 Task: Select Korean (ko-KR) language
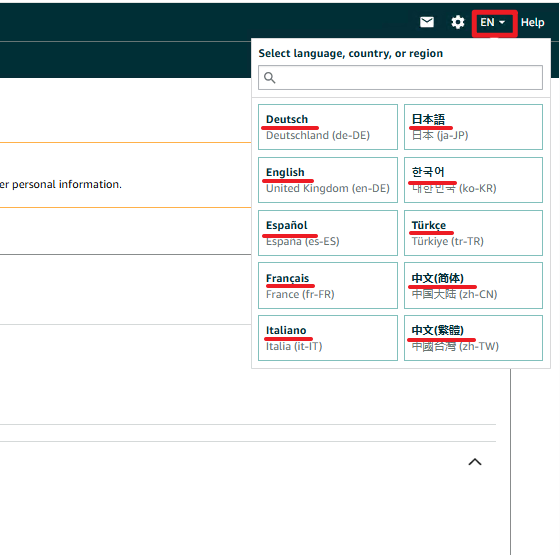click(x=473, y=180)
